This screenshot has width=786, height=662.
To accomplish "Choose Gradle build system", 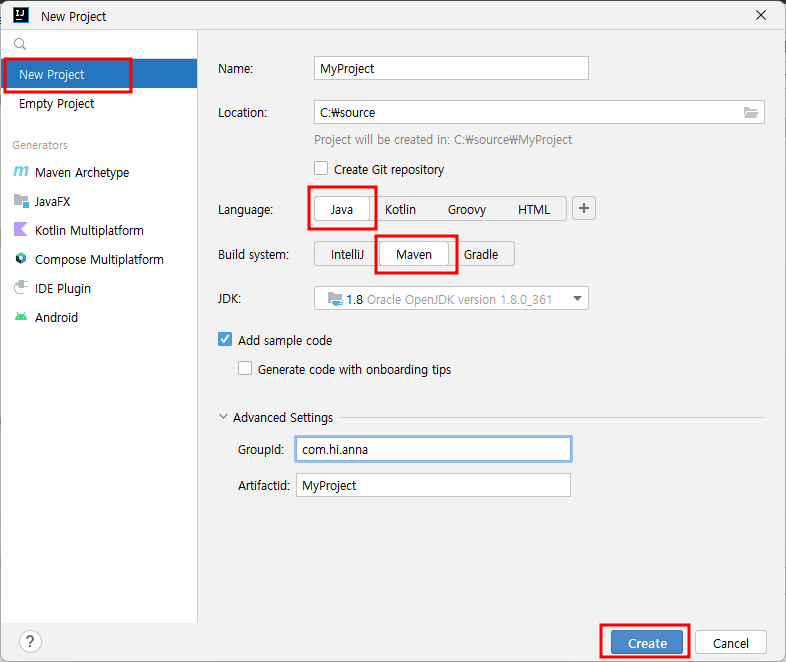I will [481, 255].
